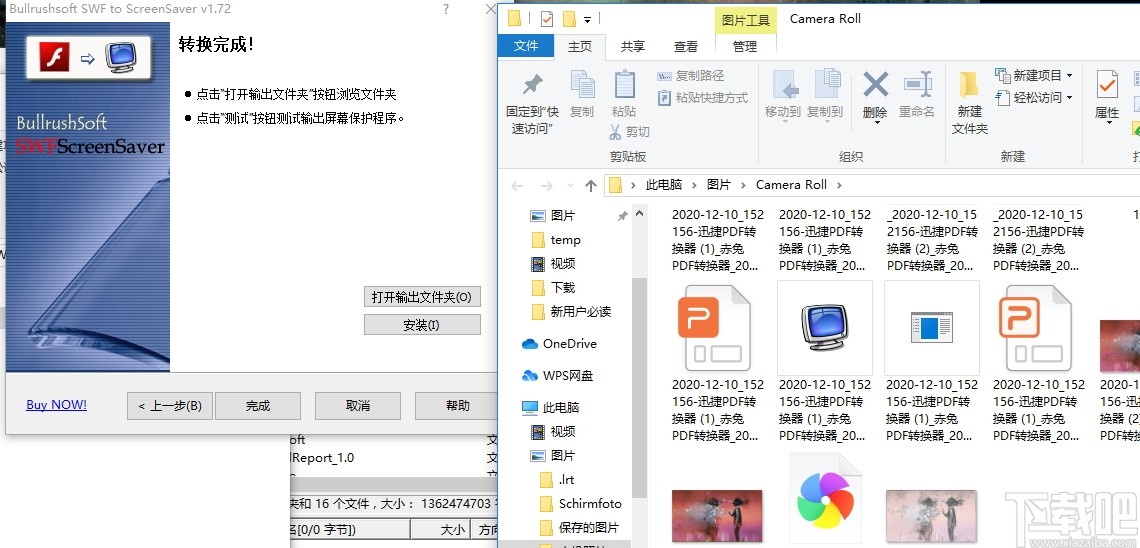The image size is (1140, 548).
Task: Open the File (文件) tab
Action: 526,45
